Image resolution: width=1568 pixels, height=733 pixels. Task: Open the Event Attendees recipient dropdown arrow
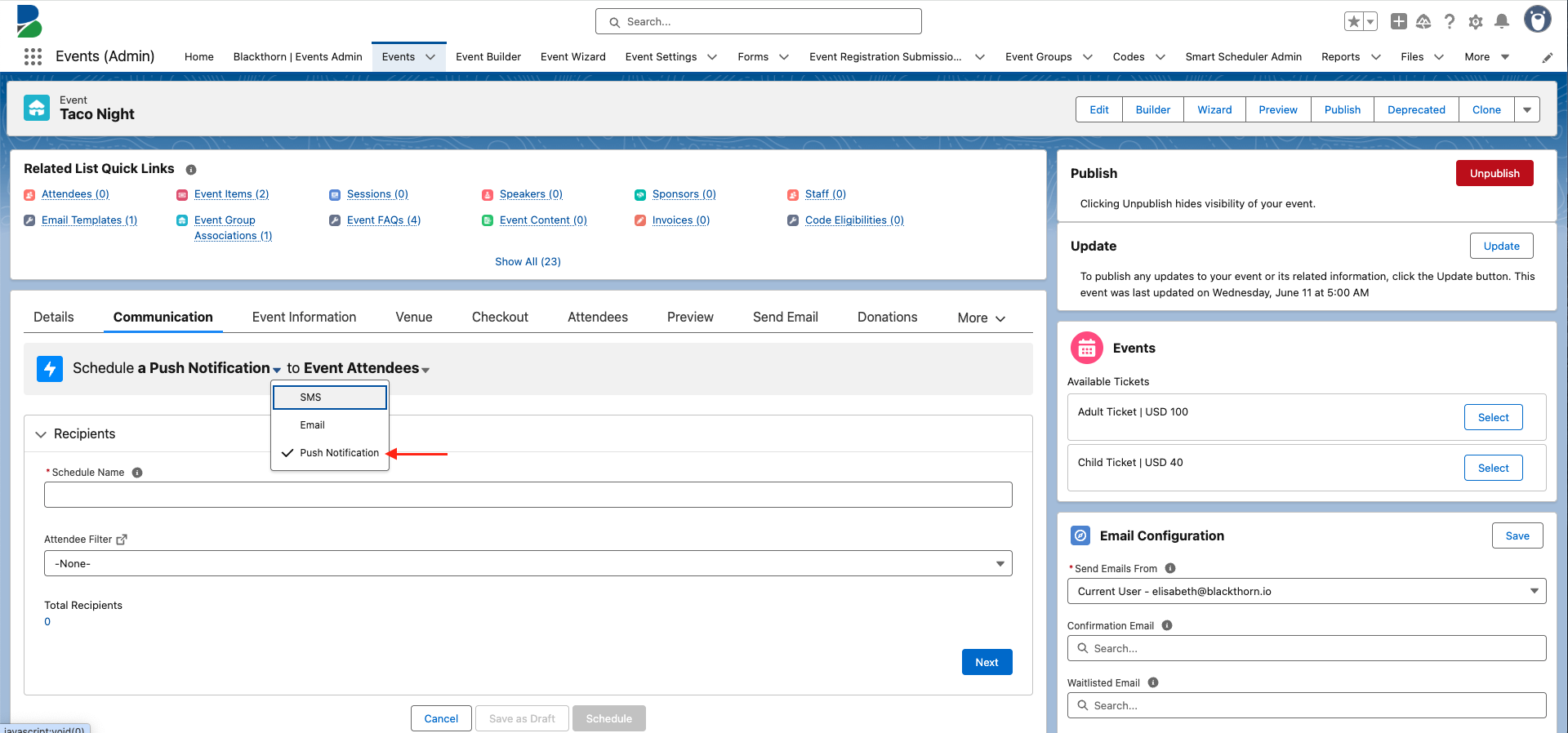click(425, 370)
